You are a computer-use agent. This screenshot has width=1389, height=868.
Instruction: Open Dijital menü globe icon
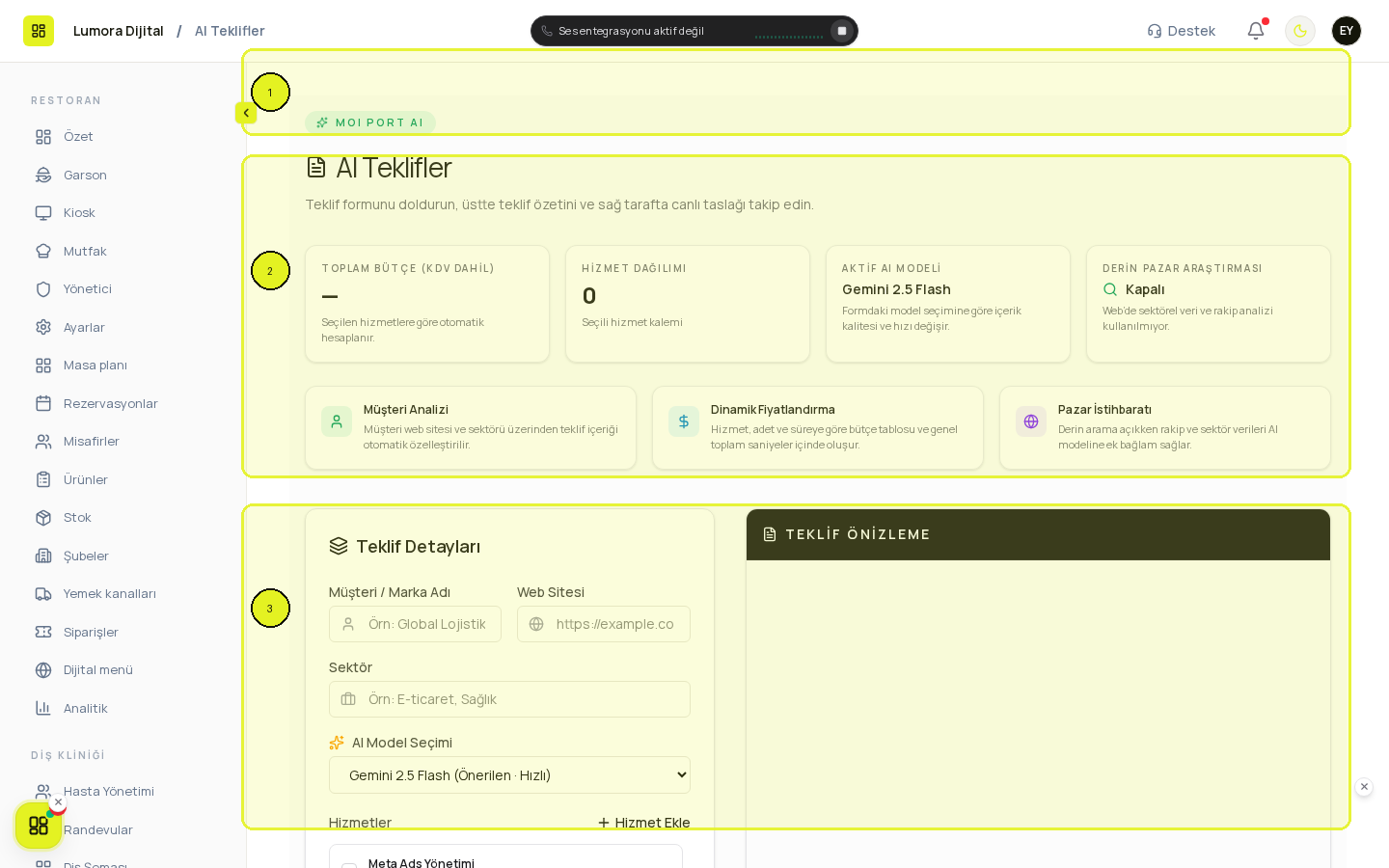43,670
